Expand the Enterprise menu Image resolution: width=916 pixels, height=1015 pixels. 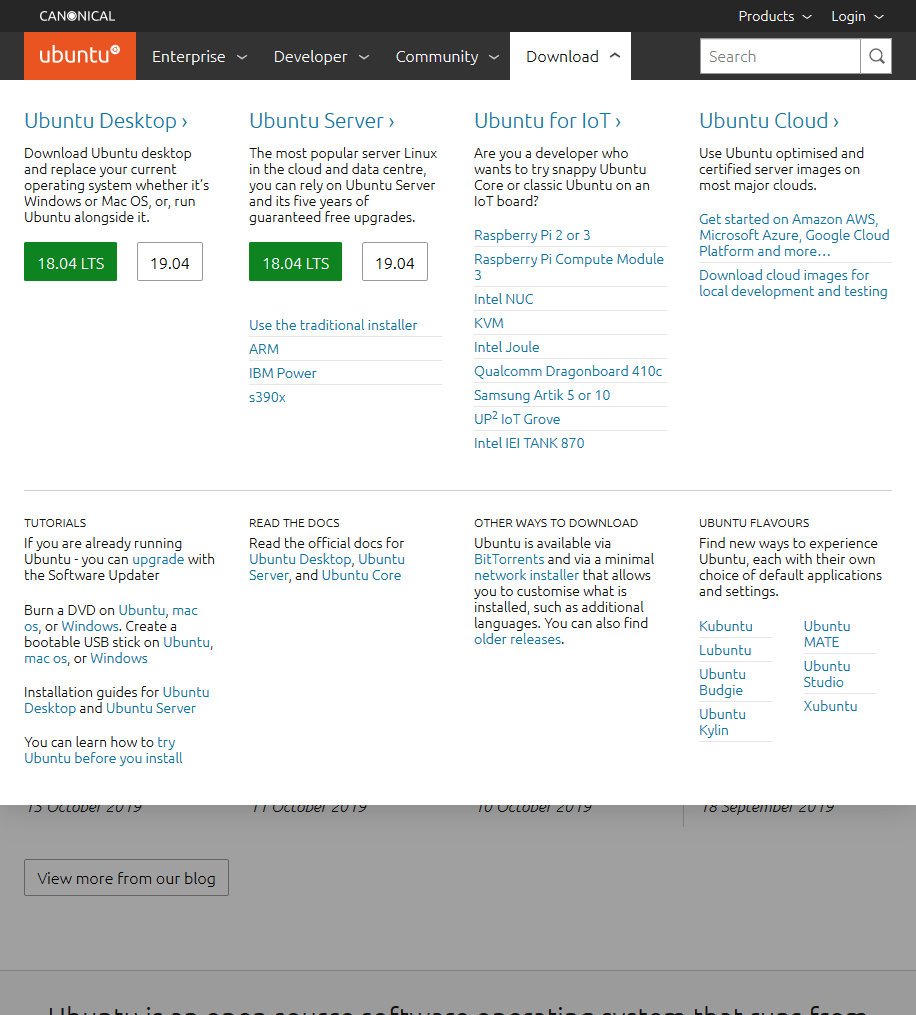click(199, 56)
